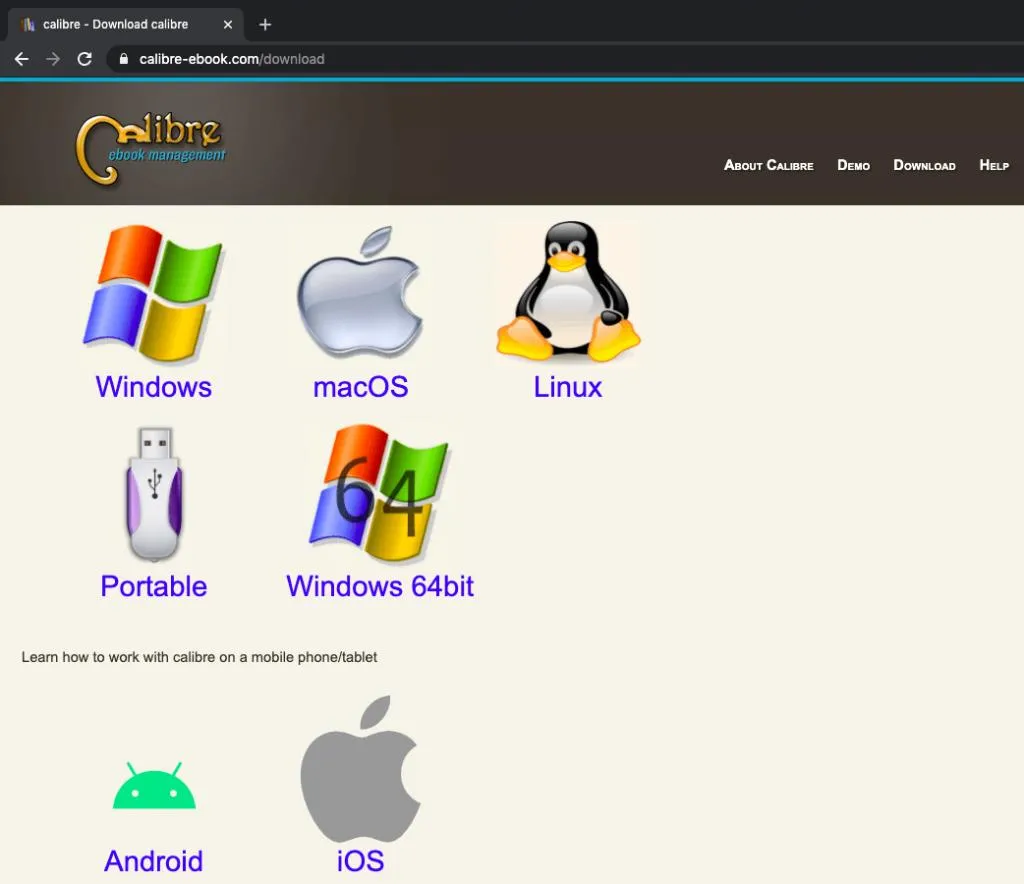Click the Windows 64bit text link
This screenshot has height=884, width=1024.
click(380, 586)
